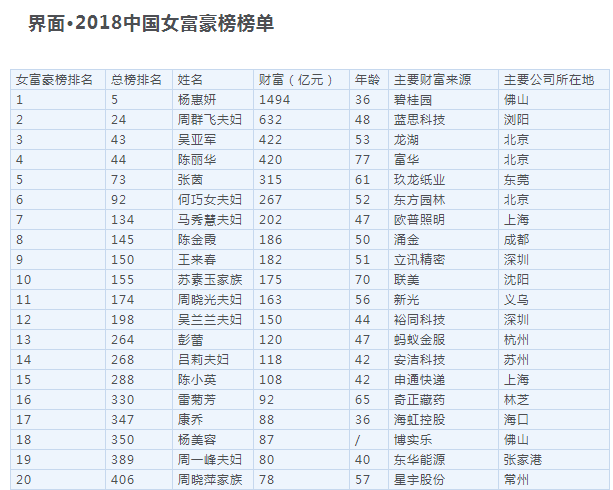Select the name 吴兰兰夫妇

(x=210, y=319)
